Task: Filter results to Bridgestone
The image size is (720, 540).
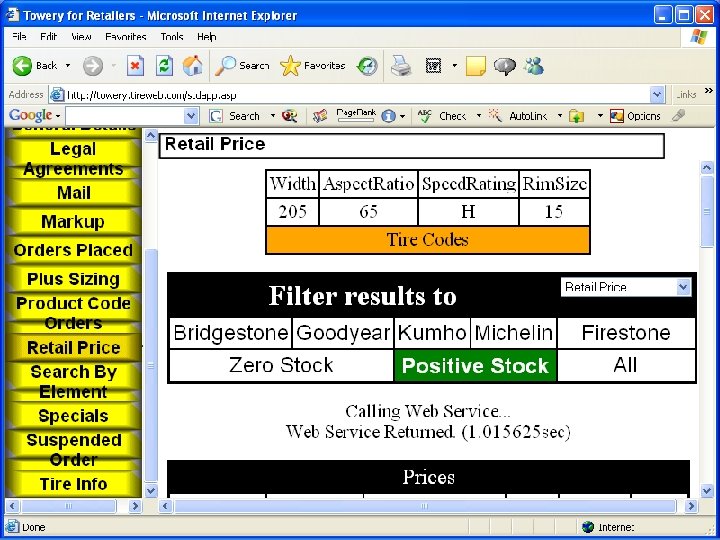Action: [231, 333]
